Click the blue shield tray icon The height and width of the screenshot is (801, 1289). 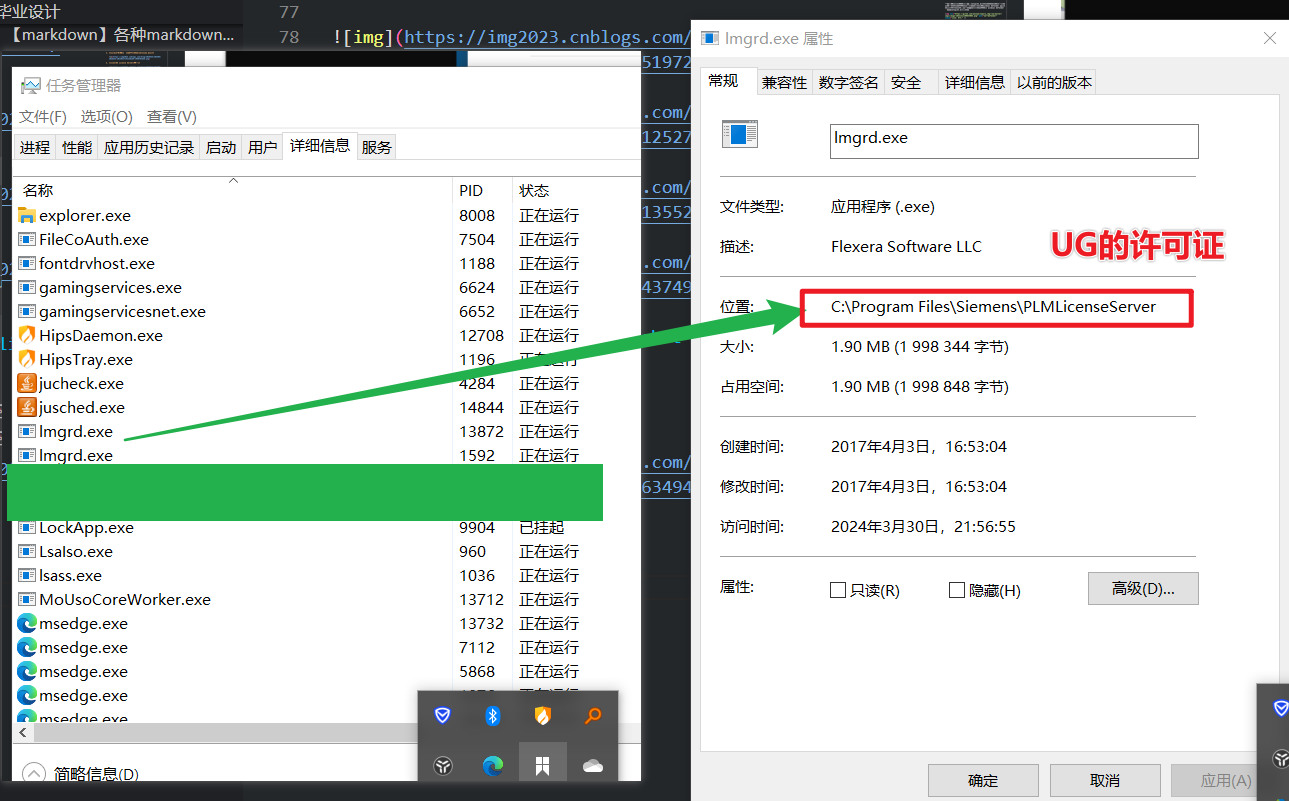coord(442,715)
